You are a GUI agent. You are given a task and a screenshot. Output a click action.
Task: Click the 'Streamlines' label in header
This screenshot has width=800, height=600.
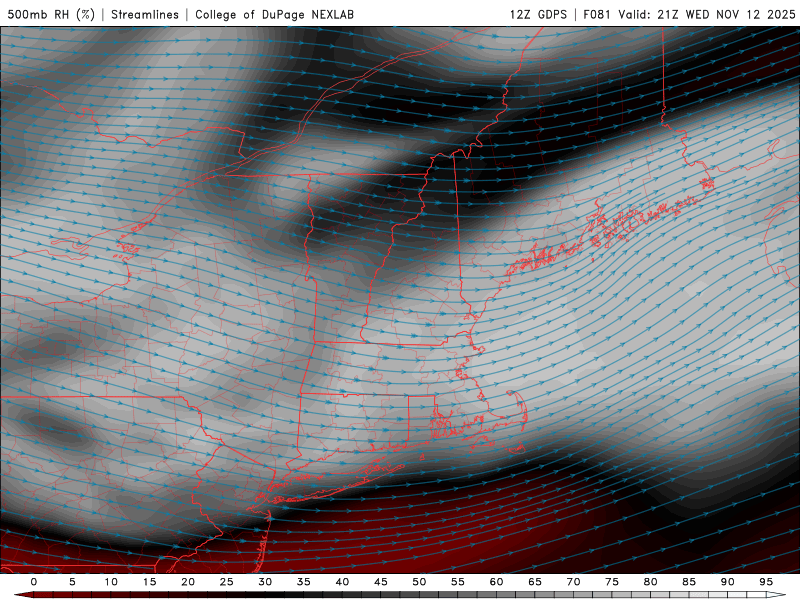pos(145,14)
